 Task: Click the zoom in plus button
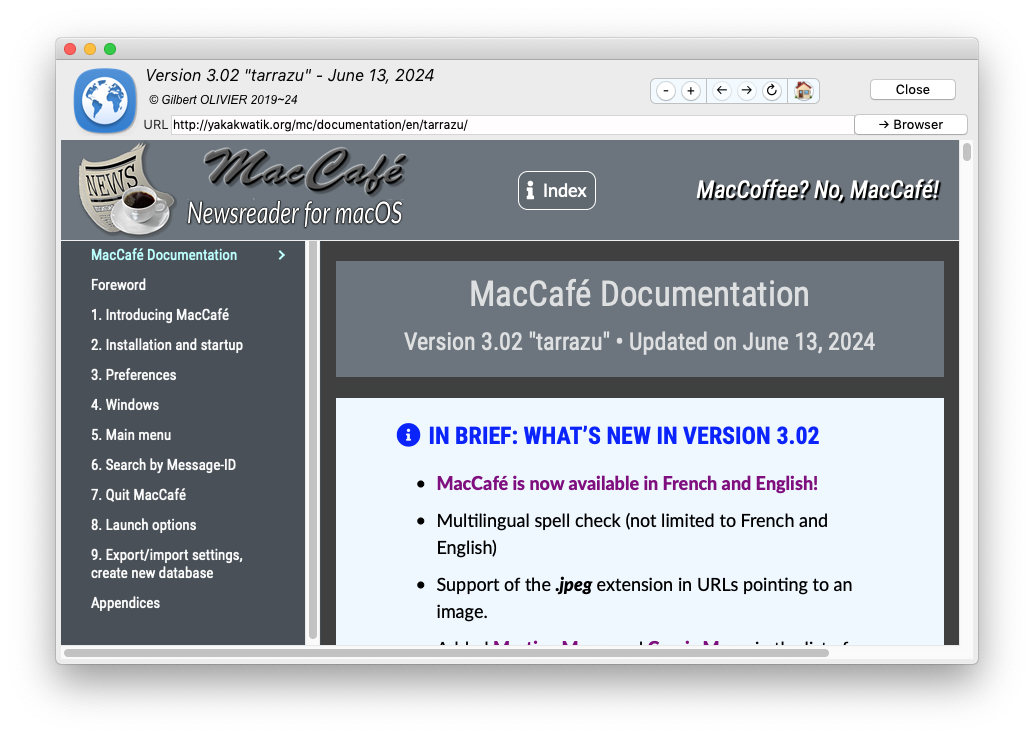pyautogui.click(x=691, y=91)
